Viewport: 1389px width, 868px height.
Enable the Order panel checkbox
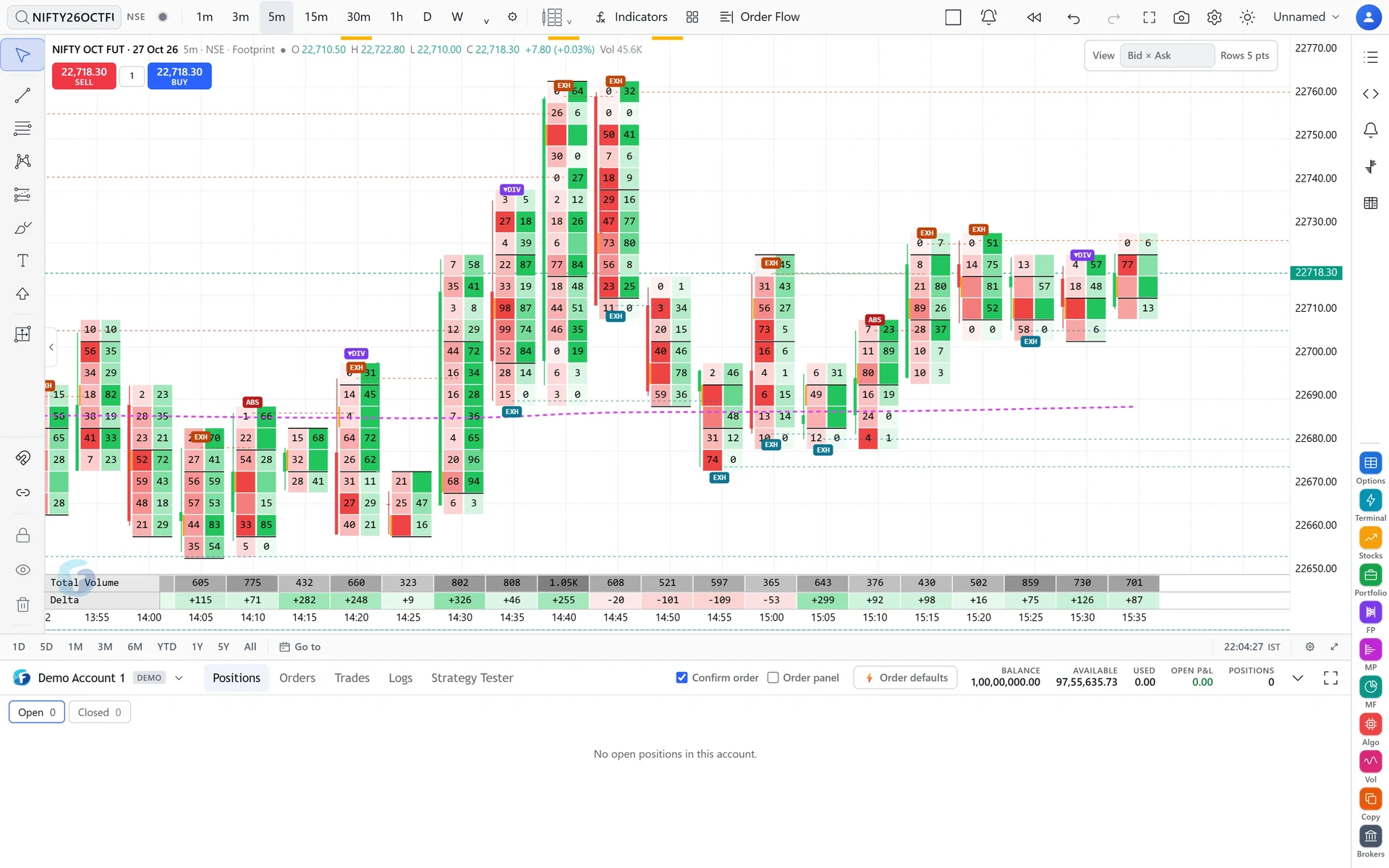click(773, 678)
